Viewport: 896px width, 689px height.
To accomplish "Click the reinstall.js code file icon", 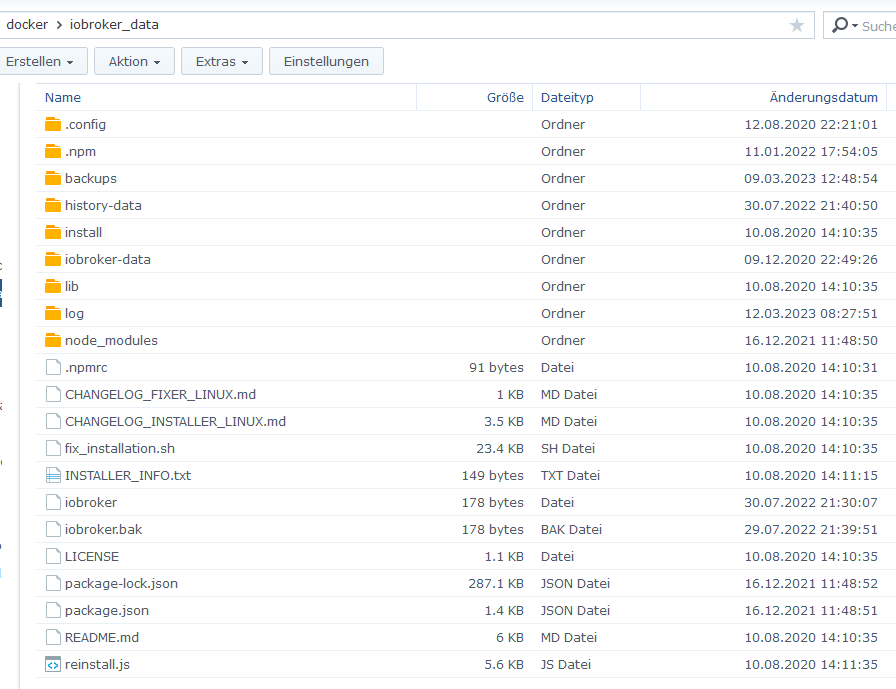I will point(53,664).
